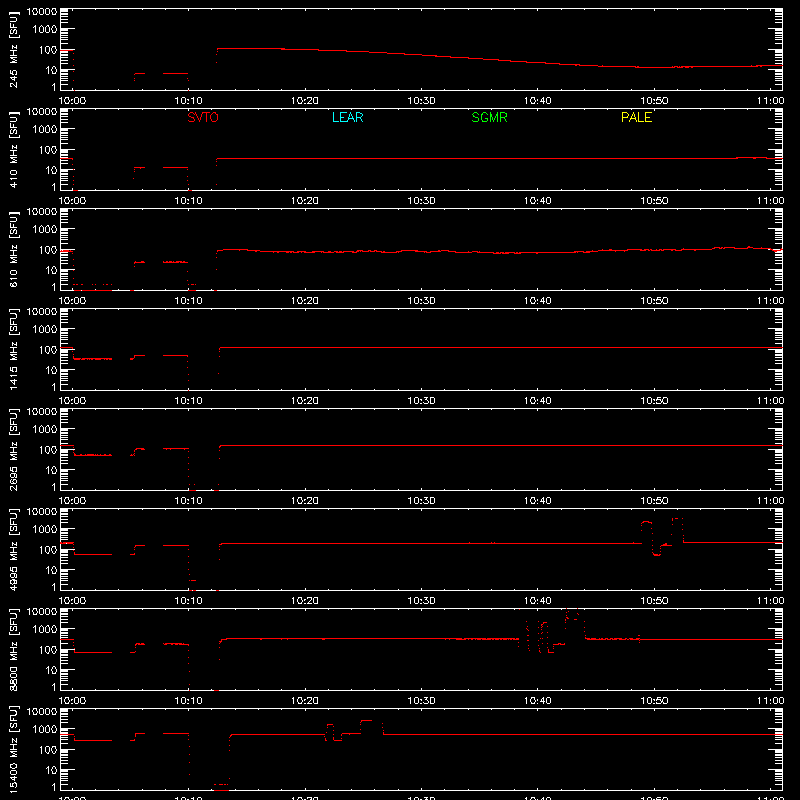Image resolution: width=800 pixels, height=800 pixels.
Task: Click 10:20 tick below the 410 MHz panel
Action: click(x=305, y=201)
